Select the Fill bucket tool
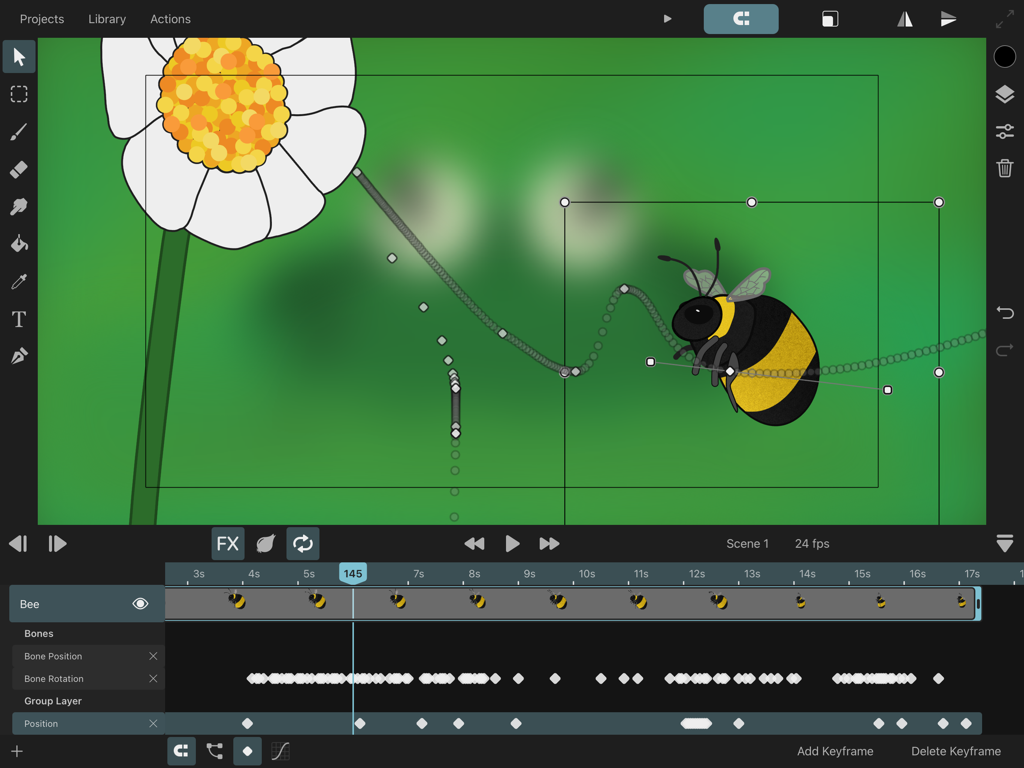This screenshot has height=768, width=1024. tap(18, 243)
